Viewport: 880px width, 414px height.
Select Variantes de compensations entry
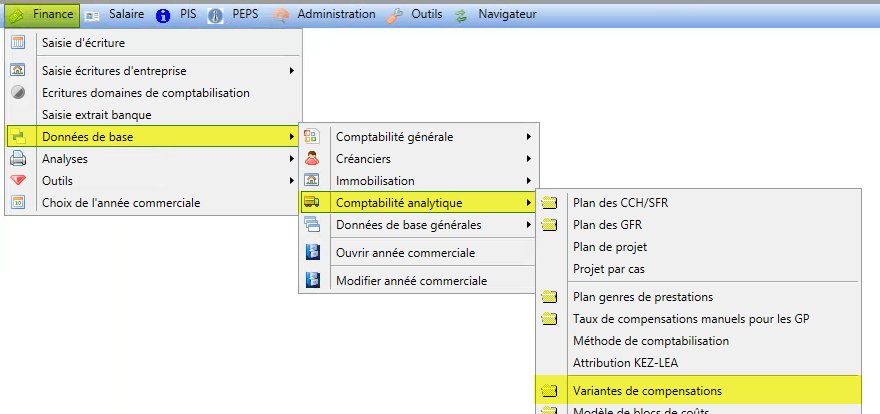point(647,391)
